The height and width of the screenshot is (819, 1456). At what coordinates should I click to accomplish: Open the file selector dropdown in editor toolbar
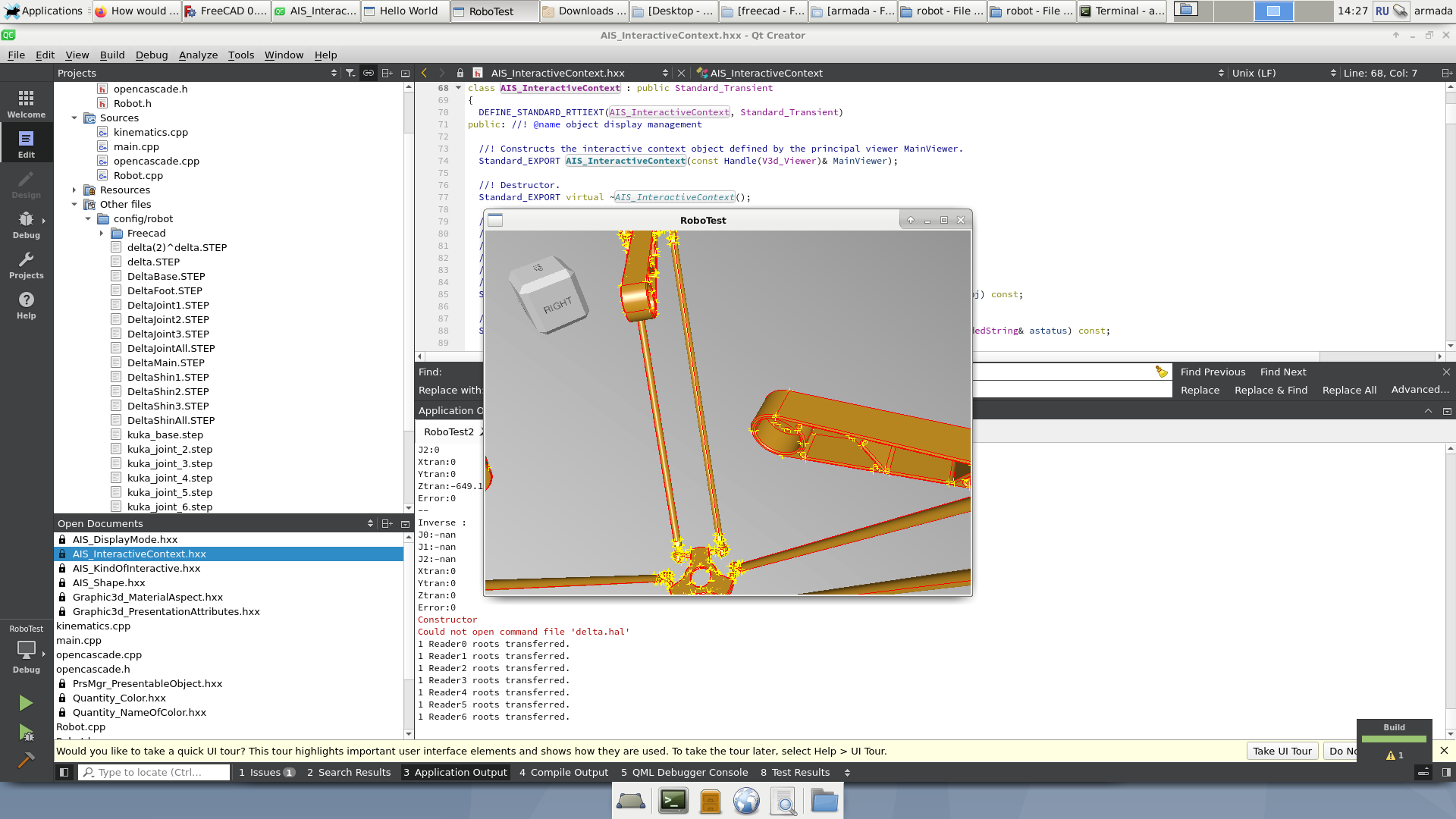(x=665, y=73)
